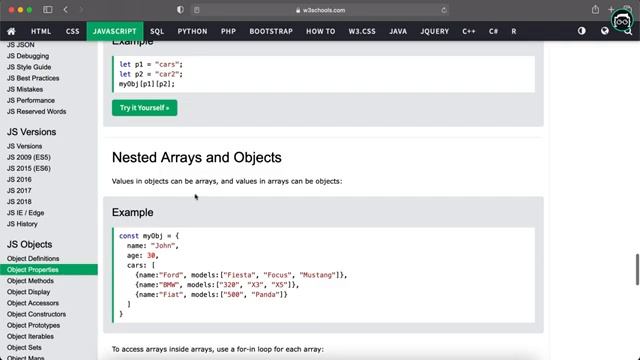Open Object Display sidebar link
The height and width of the screenshot is (360, 640).
[29, 292]
